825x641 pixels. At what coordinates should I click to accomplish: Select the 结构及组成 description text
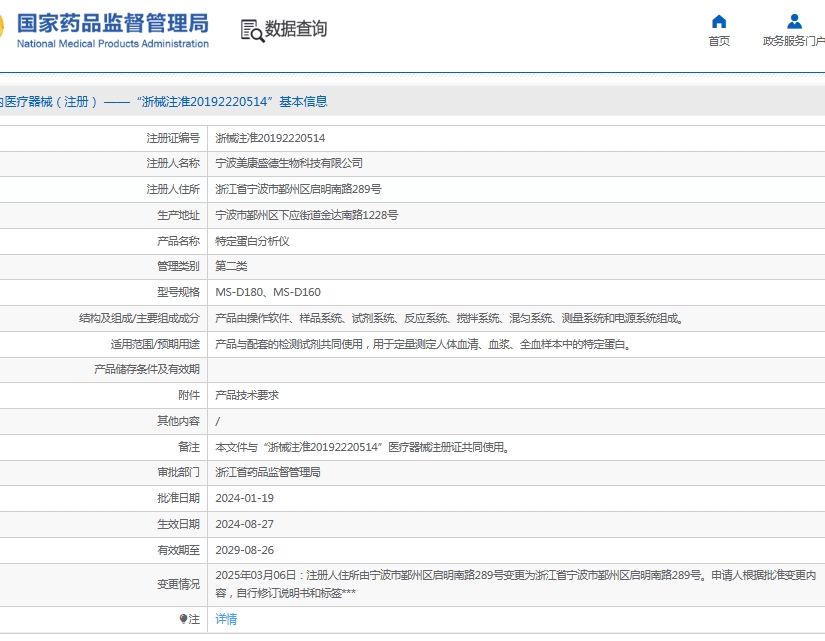click(x=449, y=318)
